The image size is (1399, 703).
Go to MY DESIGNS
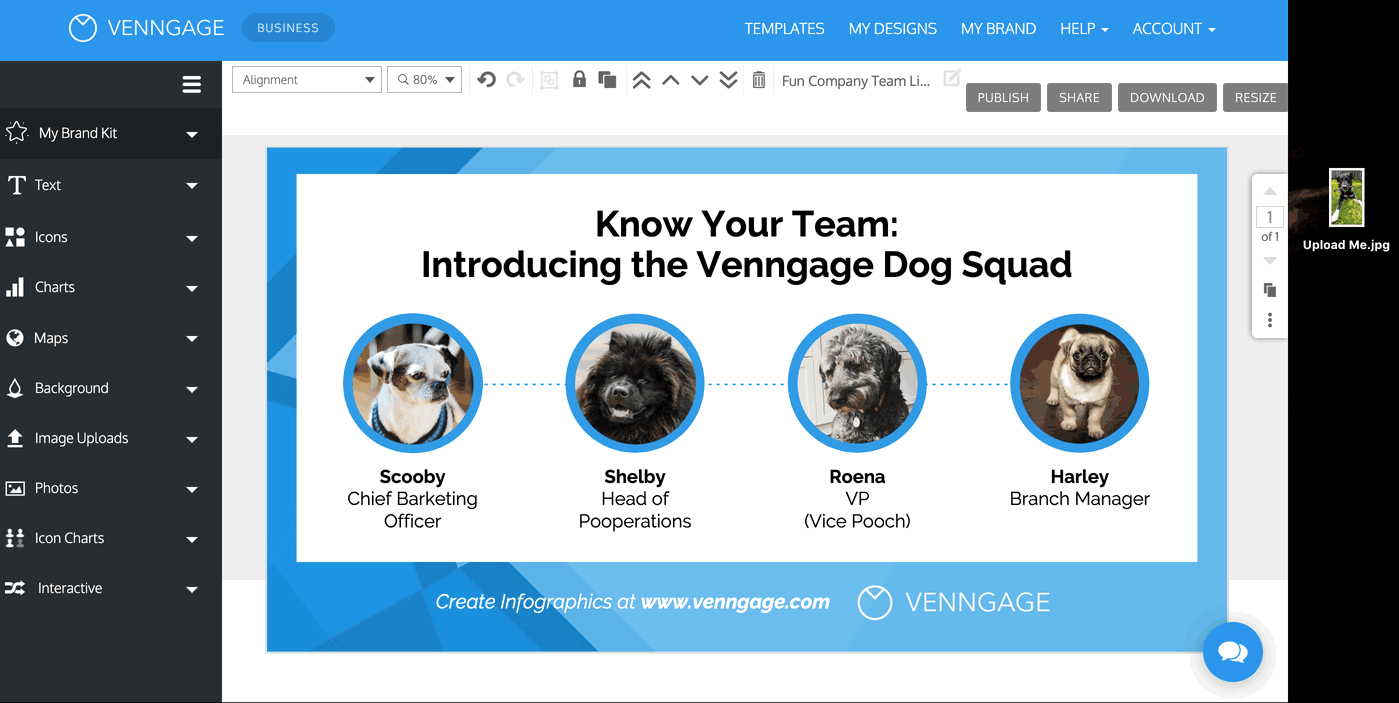[893, 29]
